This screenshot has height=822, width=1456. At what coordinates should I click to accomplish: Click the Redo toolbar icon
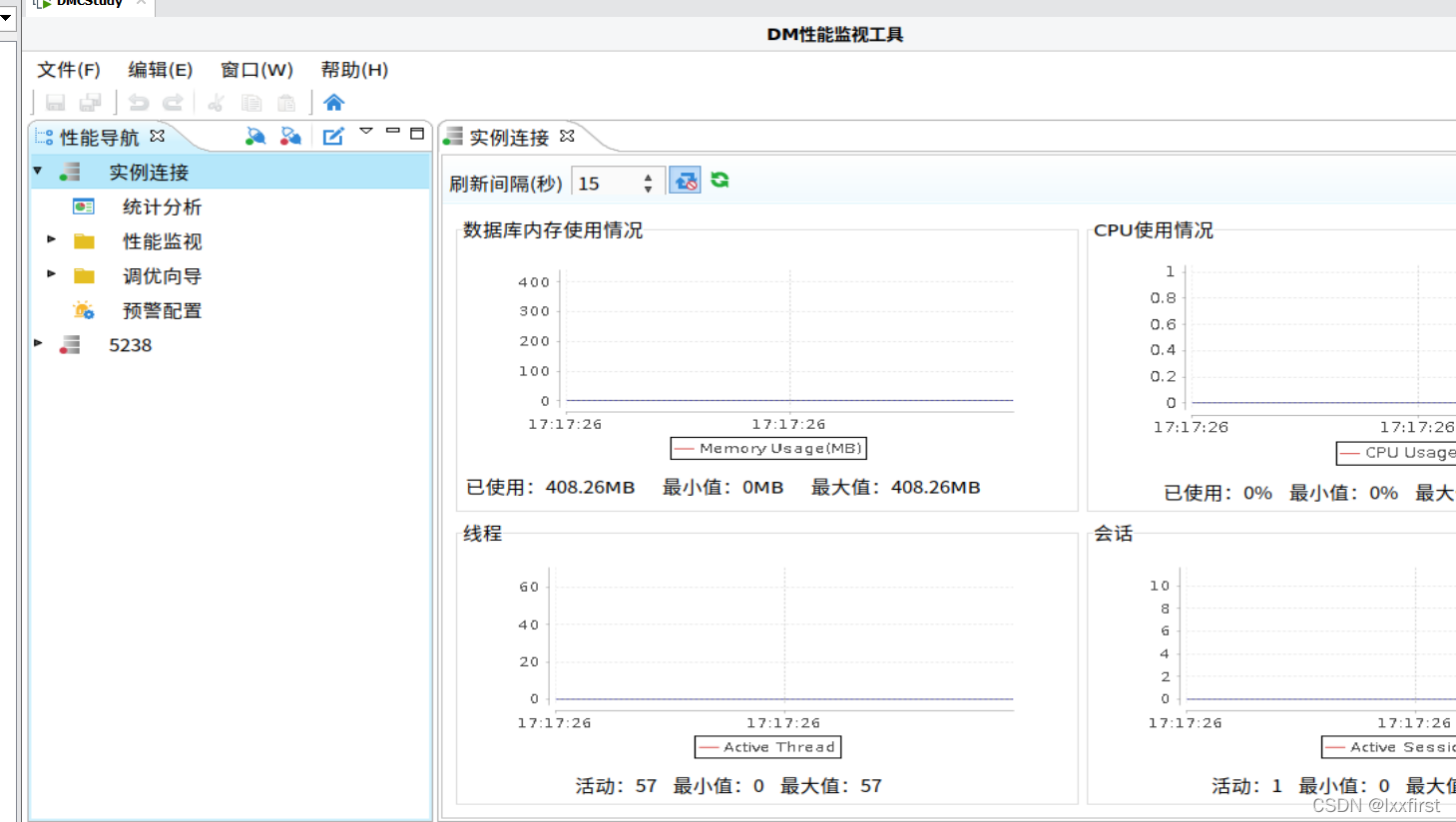tap(173, 102)
